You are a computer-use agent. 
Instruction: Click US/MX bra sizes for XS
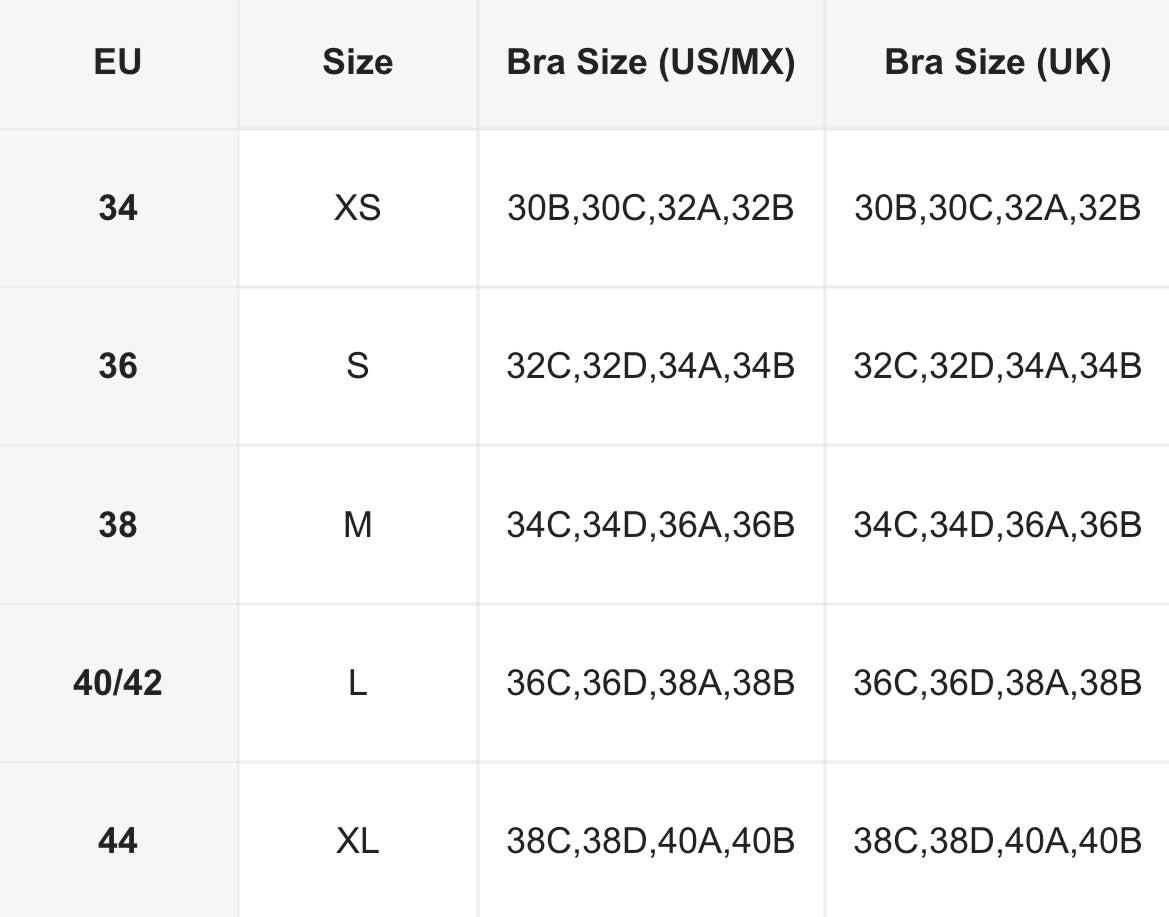pyautogui.click(x=651, y=208)
